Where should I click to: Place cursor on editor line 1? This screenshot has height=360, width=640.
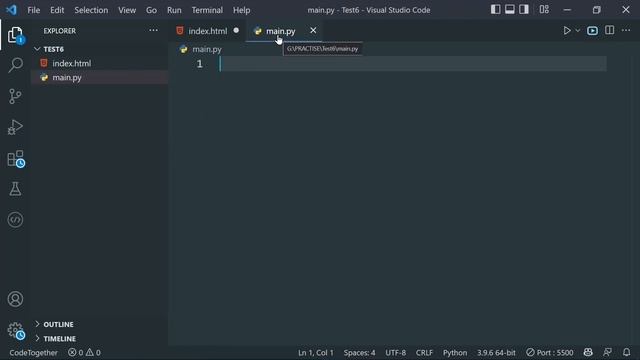pyautogui.click(x=412, y=64)
